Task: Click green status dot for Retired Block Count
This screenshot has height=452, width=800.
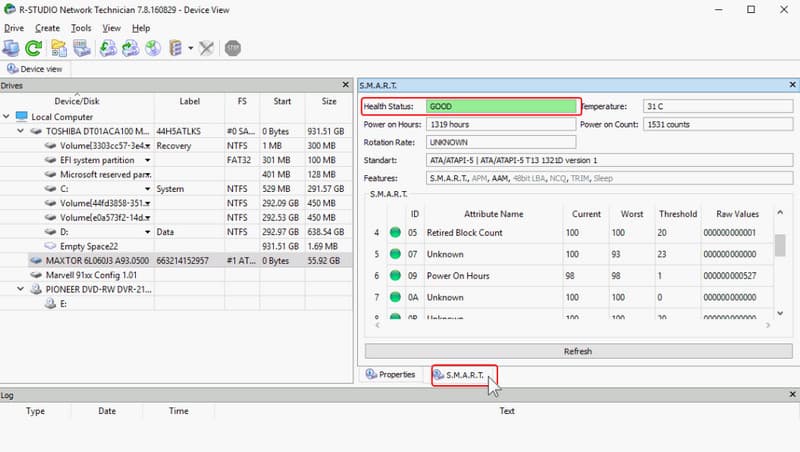Action: (395, 232)
